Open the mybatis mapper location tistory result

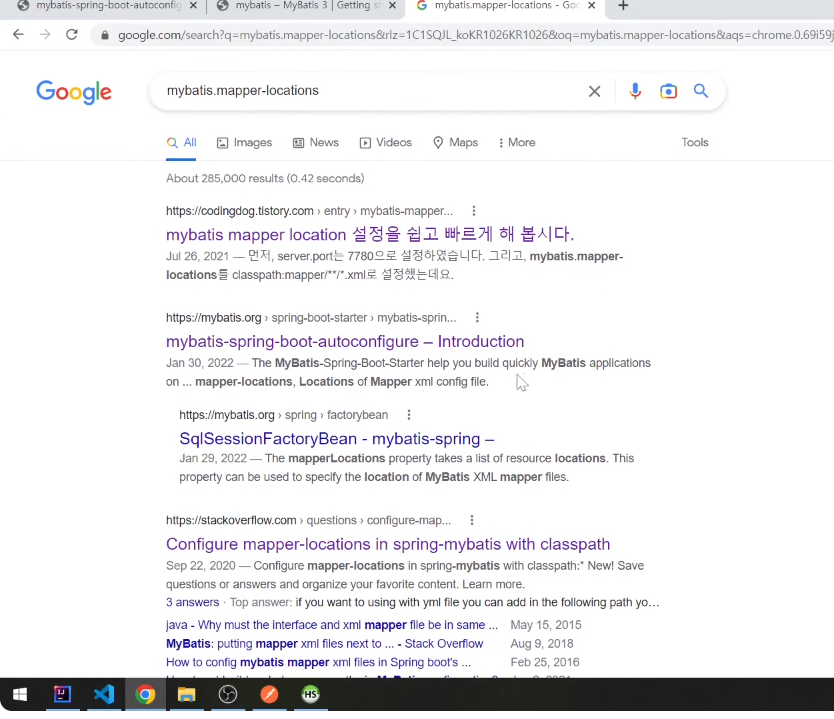click(x=370, y=235)
